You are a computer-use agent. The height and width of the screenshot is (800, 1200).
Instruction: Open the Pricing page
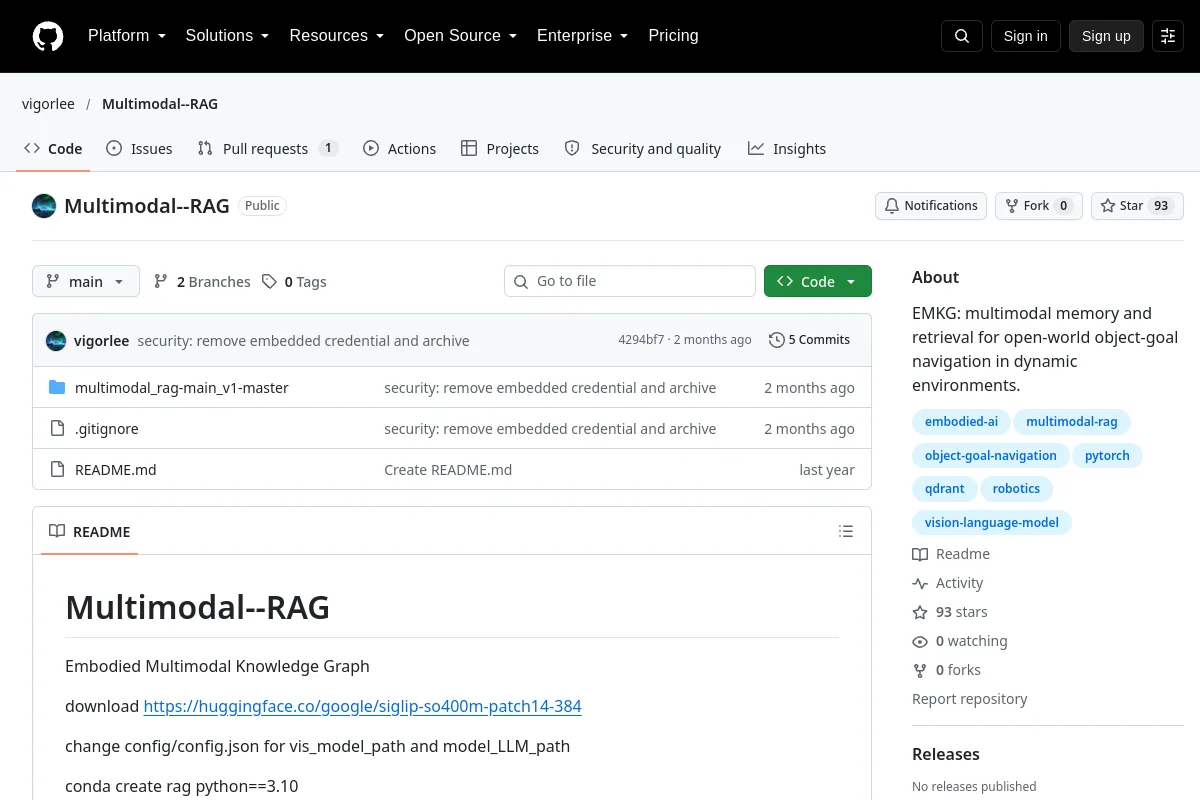coord(673,36)
